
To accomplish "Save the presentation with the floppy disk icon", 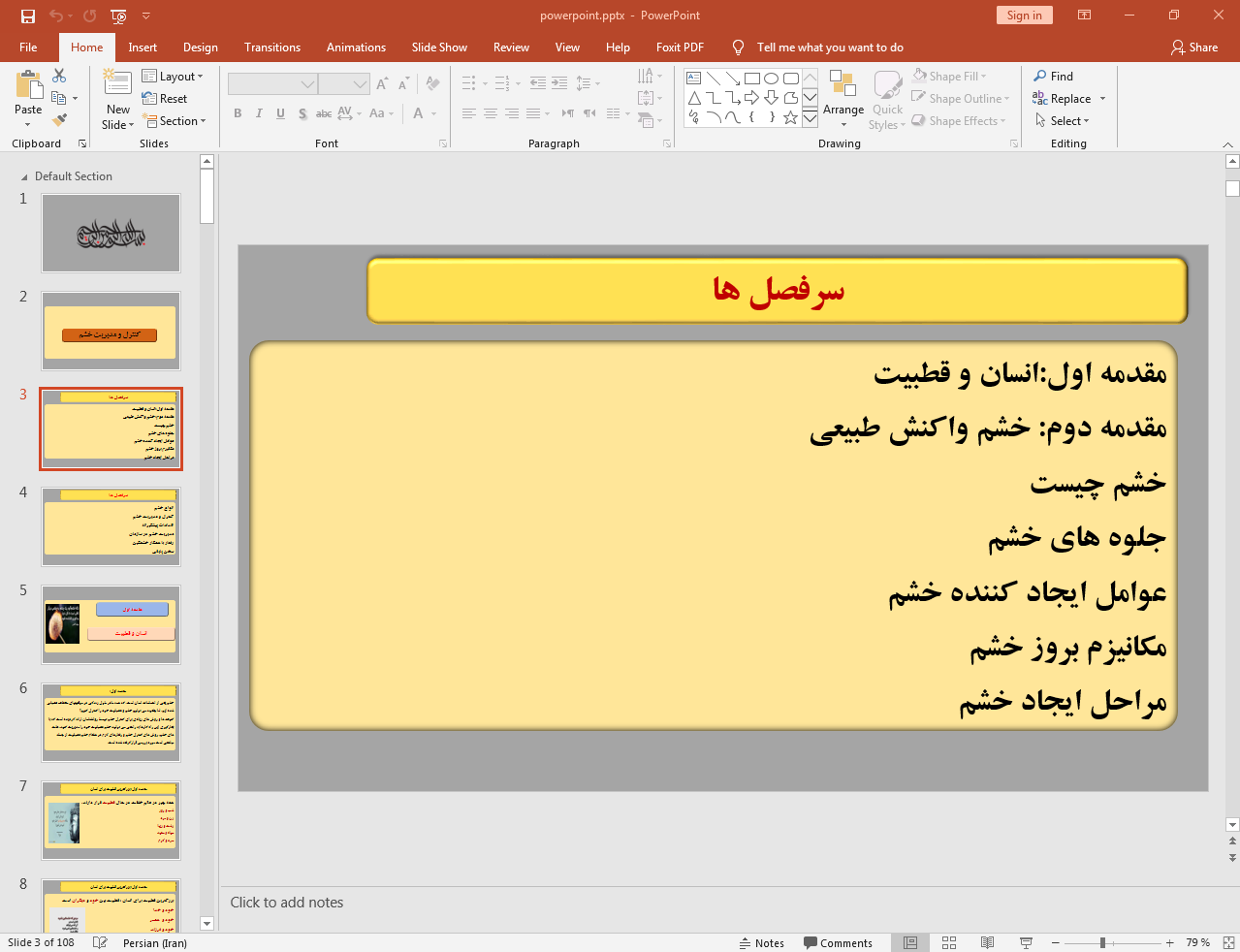I will (x=28, y=16).
